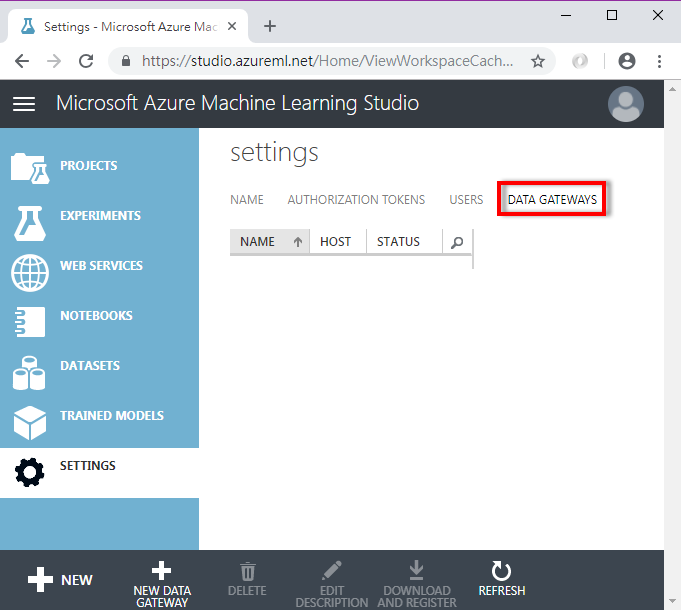The image size is (681, 610).
Task: Select the Settings gear item
Action: (99, 473)
